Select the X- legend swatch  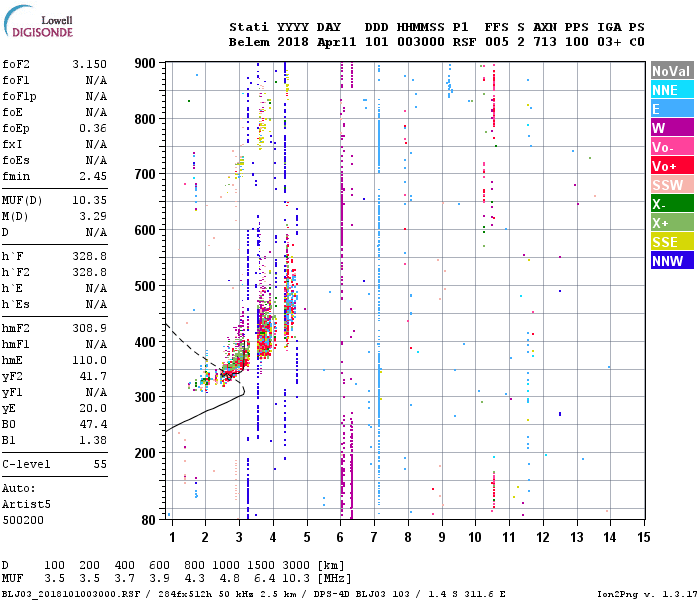coord(672,204)
